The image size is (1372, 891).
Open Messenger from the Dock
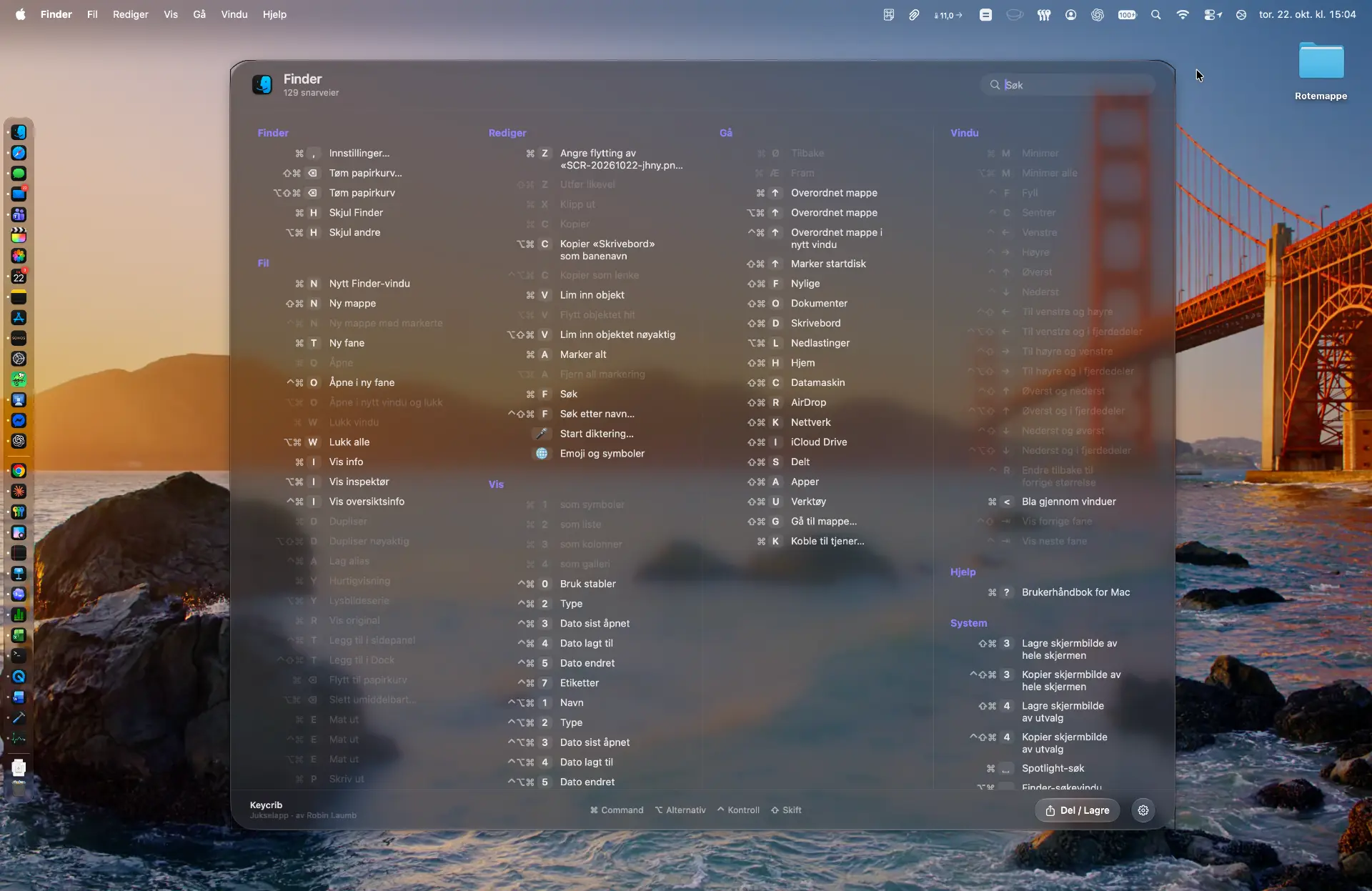pos(19,421)
